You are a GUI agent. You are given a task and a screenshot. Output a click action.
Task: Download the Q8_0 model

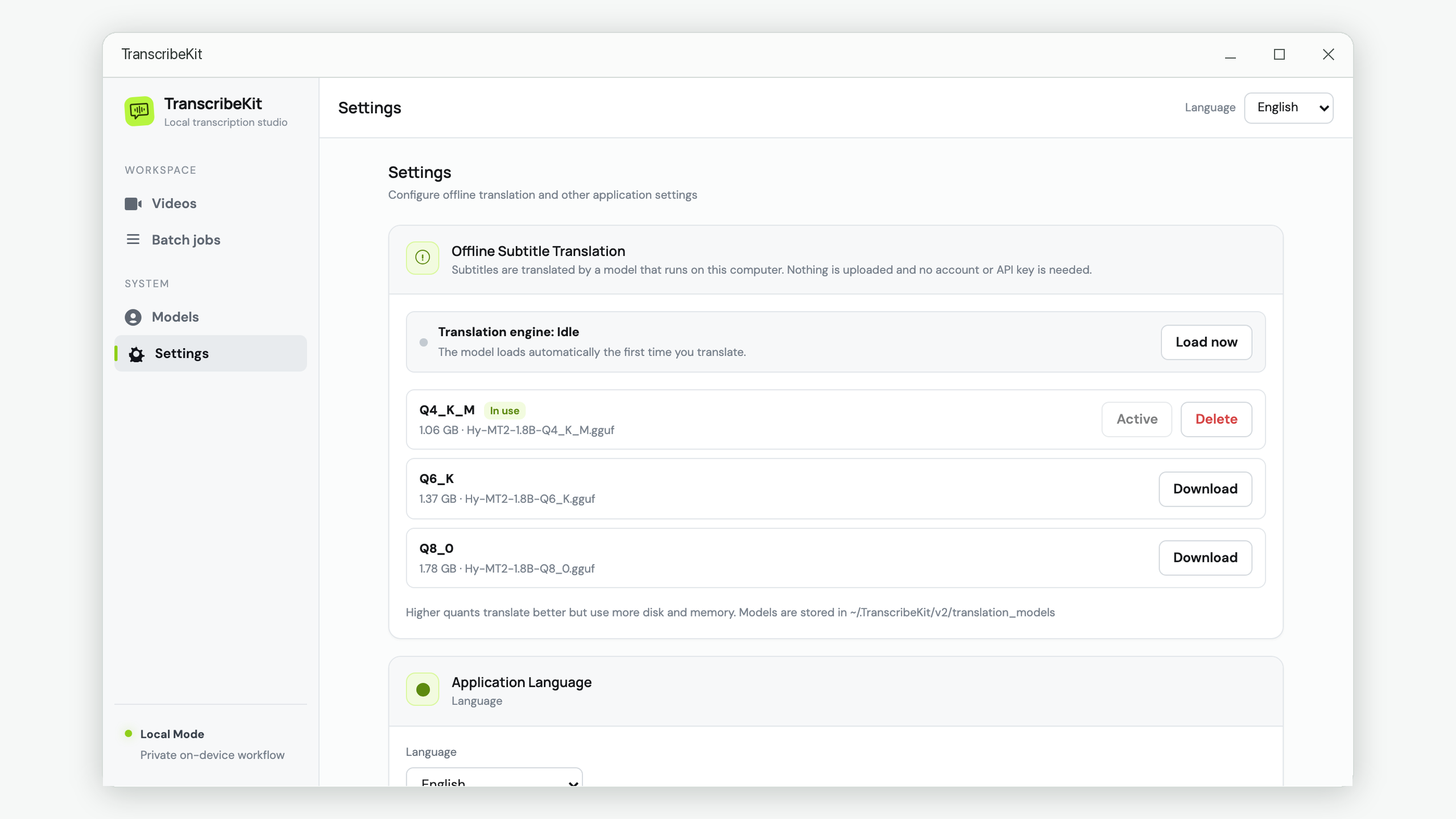coord(1206,558)
